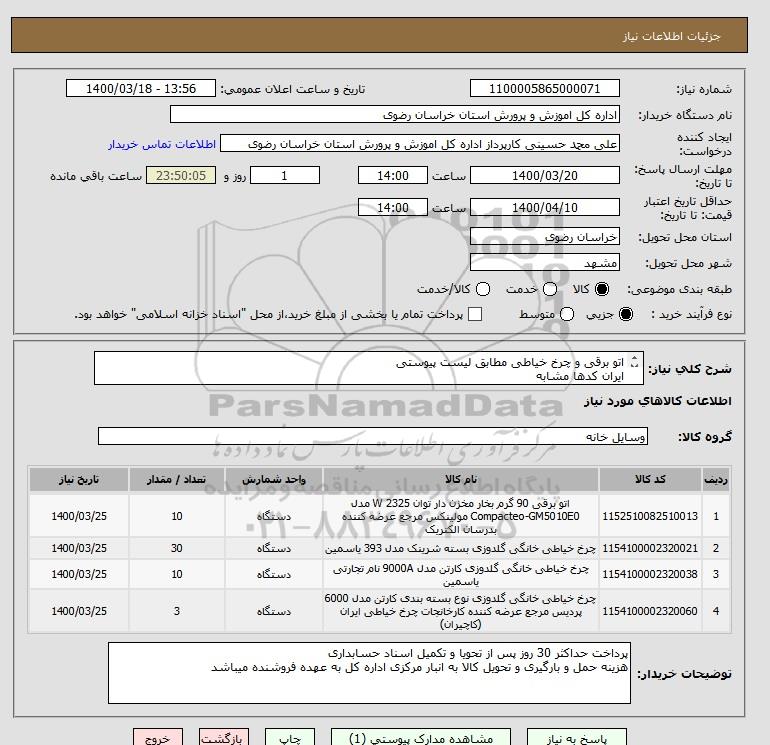Click product code 1154100002320038
770x745 pixels.
coord(650,574)
